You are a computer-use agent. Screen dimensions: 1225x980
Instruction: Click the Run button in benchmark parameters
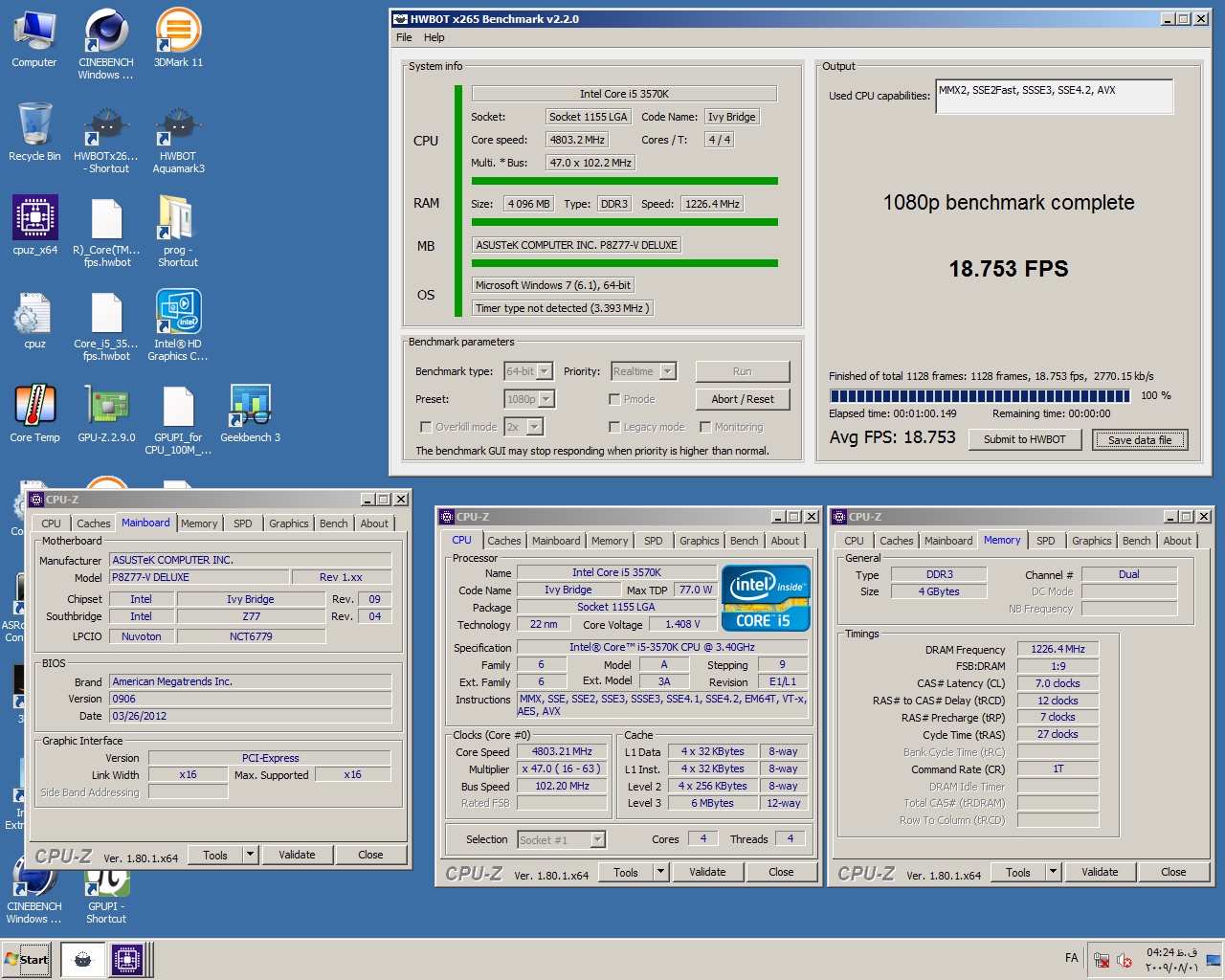click(743, 371)
